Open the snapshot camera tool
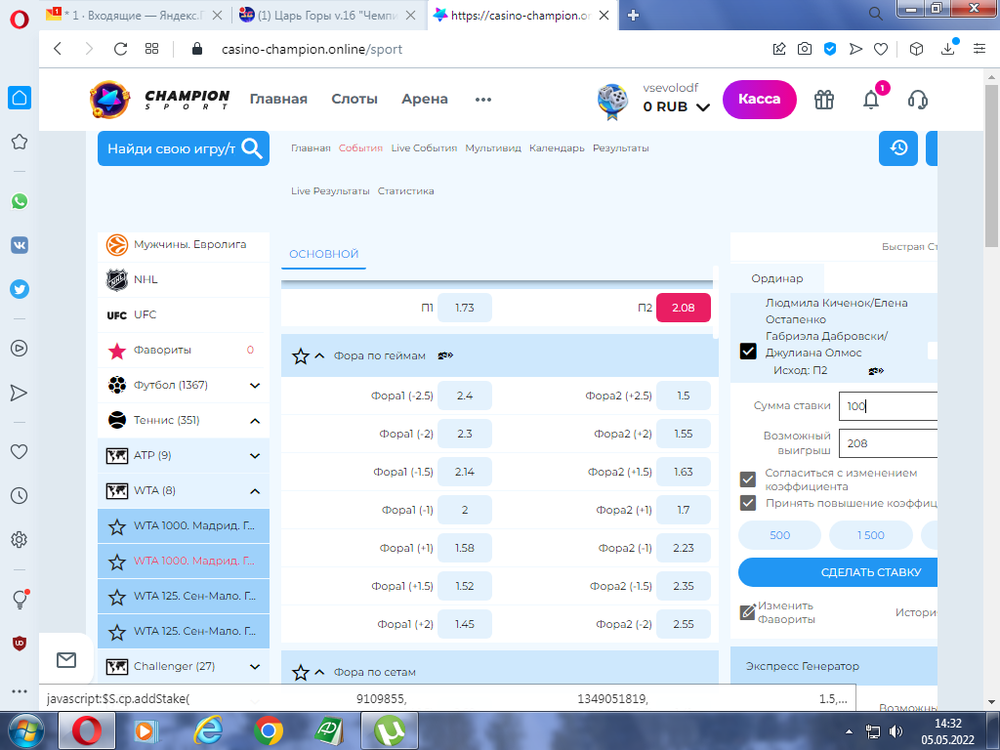 tap(805, 49)
